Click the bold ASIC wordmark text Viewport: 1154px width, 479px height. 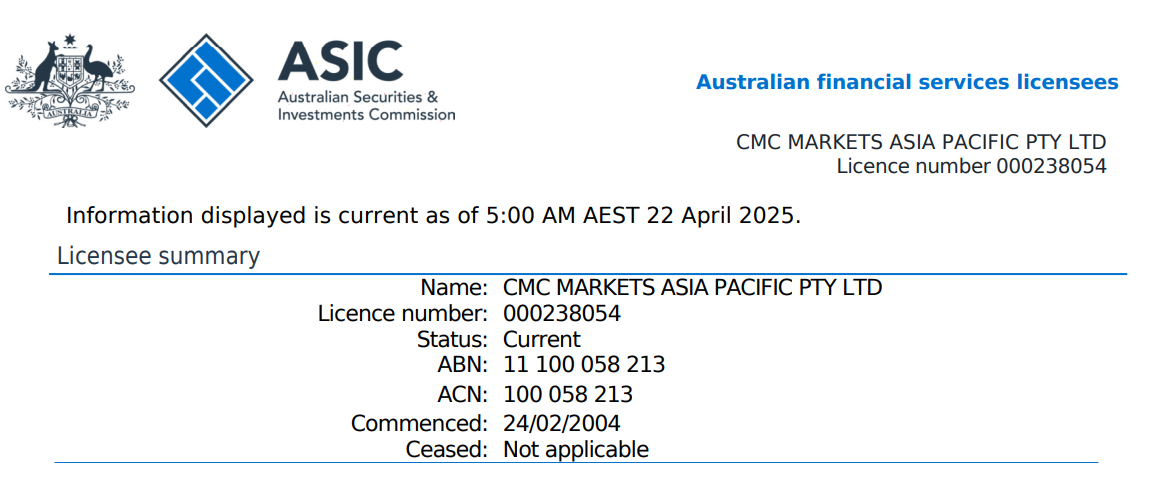(x=340, y=62)
